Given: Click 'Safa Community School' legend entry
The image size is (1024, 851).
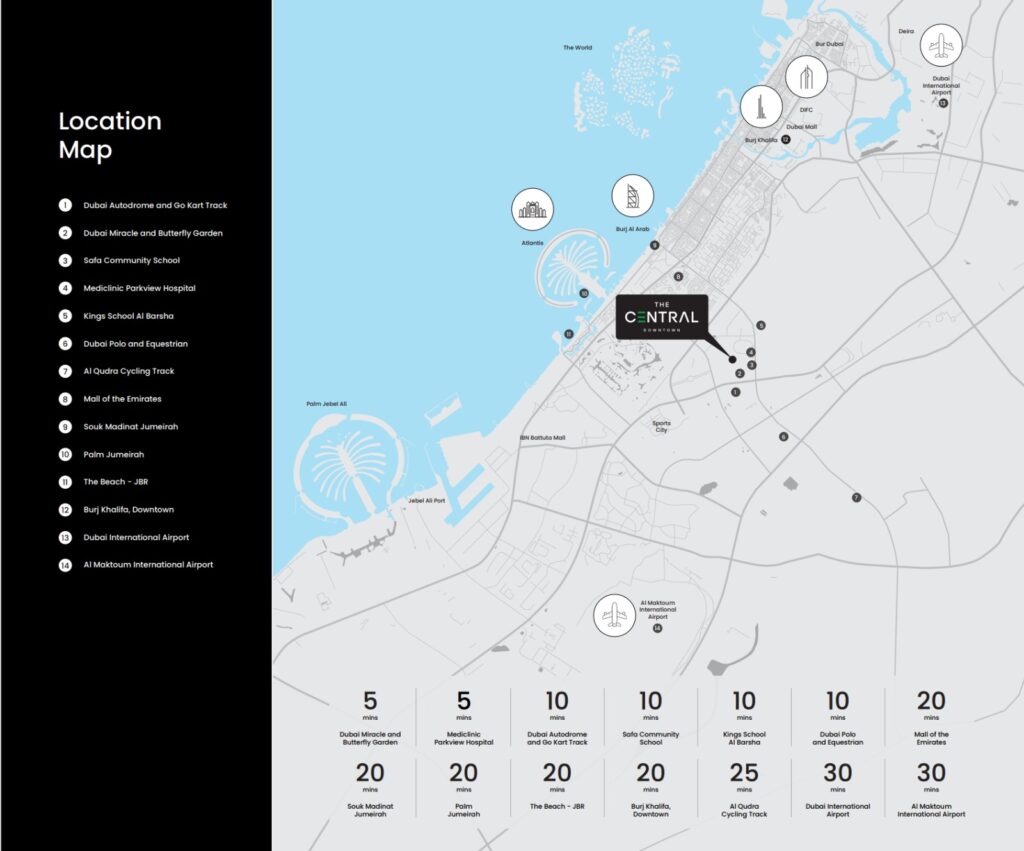Looking at the screenshot, I should coord(131,261).
